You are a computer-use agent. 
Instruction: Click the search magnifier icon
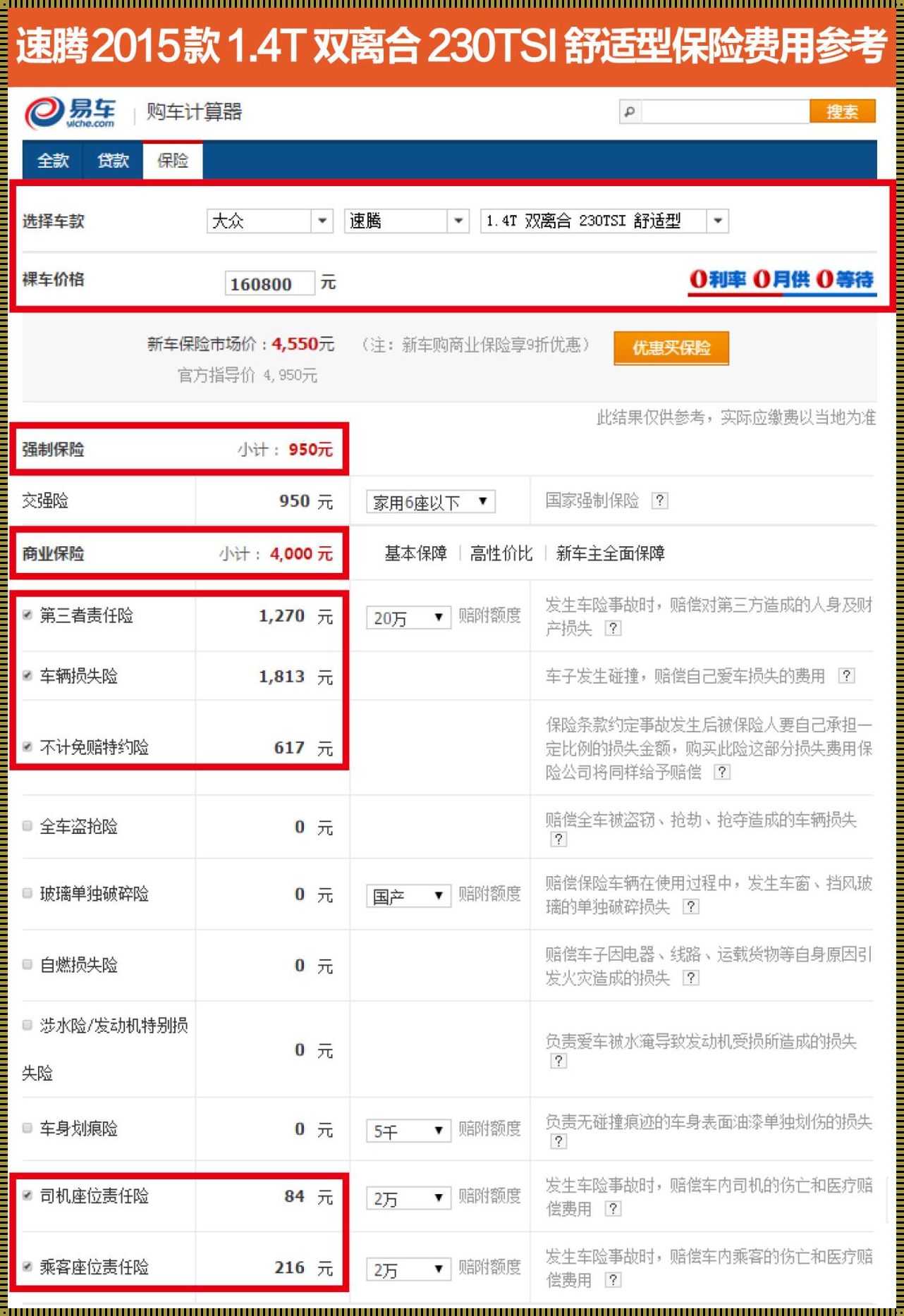pos(630,111)
